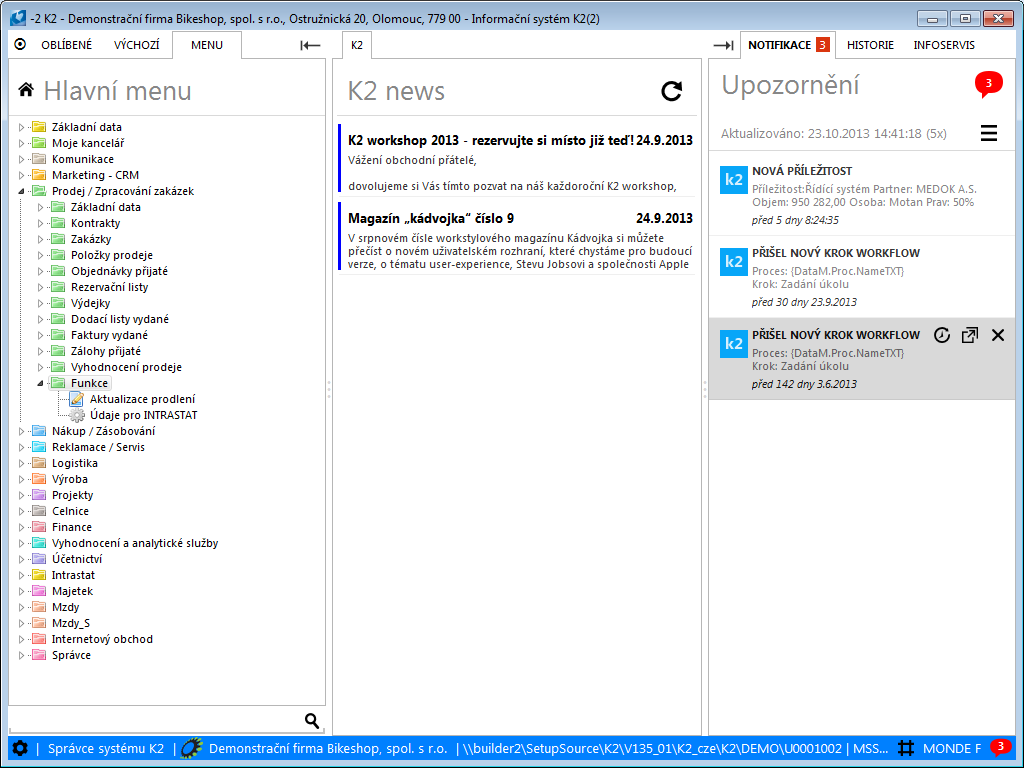
Task: Open the selected workflow notification in new window
Action: click(970, 335)
